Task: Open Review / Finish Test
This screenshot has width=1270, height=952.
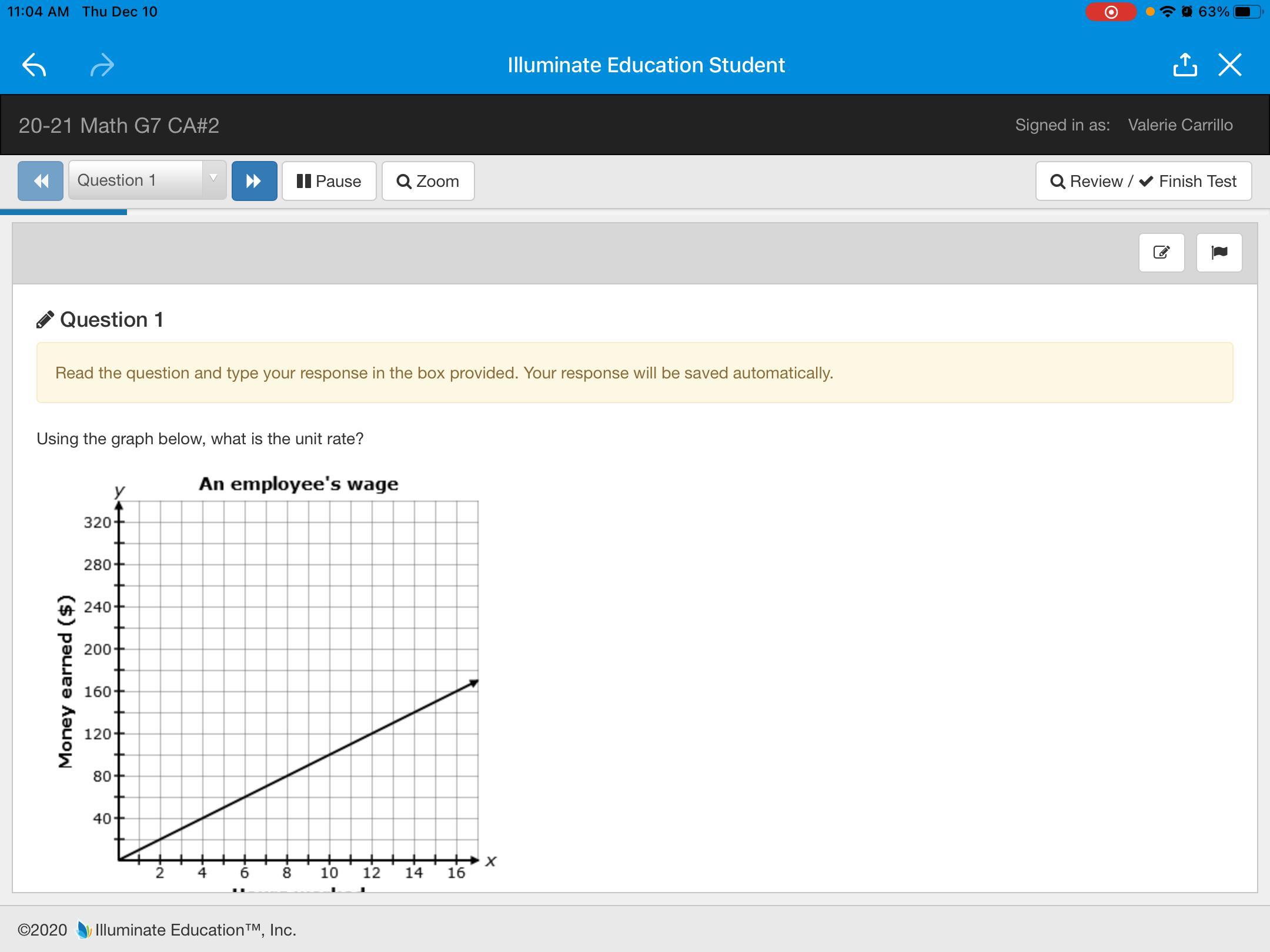Action: point(1143,181)
